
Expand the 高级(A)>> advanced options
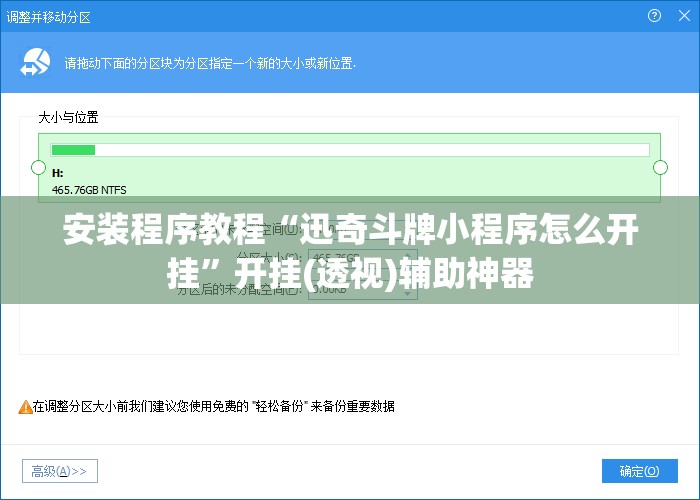pos(60,471)
